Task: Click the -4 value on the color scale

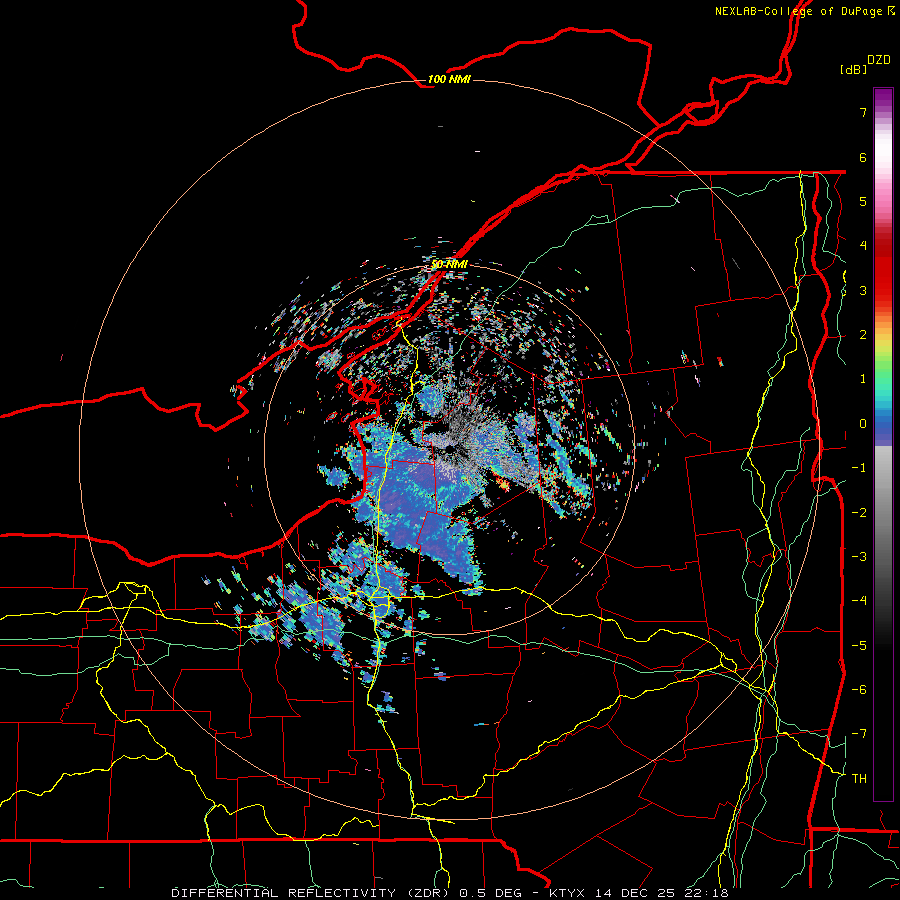Action: [859, 601]
